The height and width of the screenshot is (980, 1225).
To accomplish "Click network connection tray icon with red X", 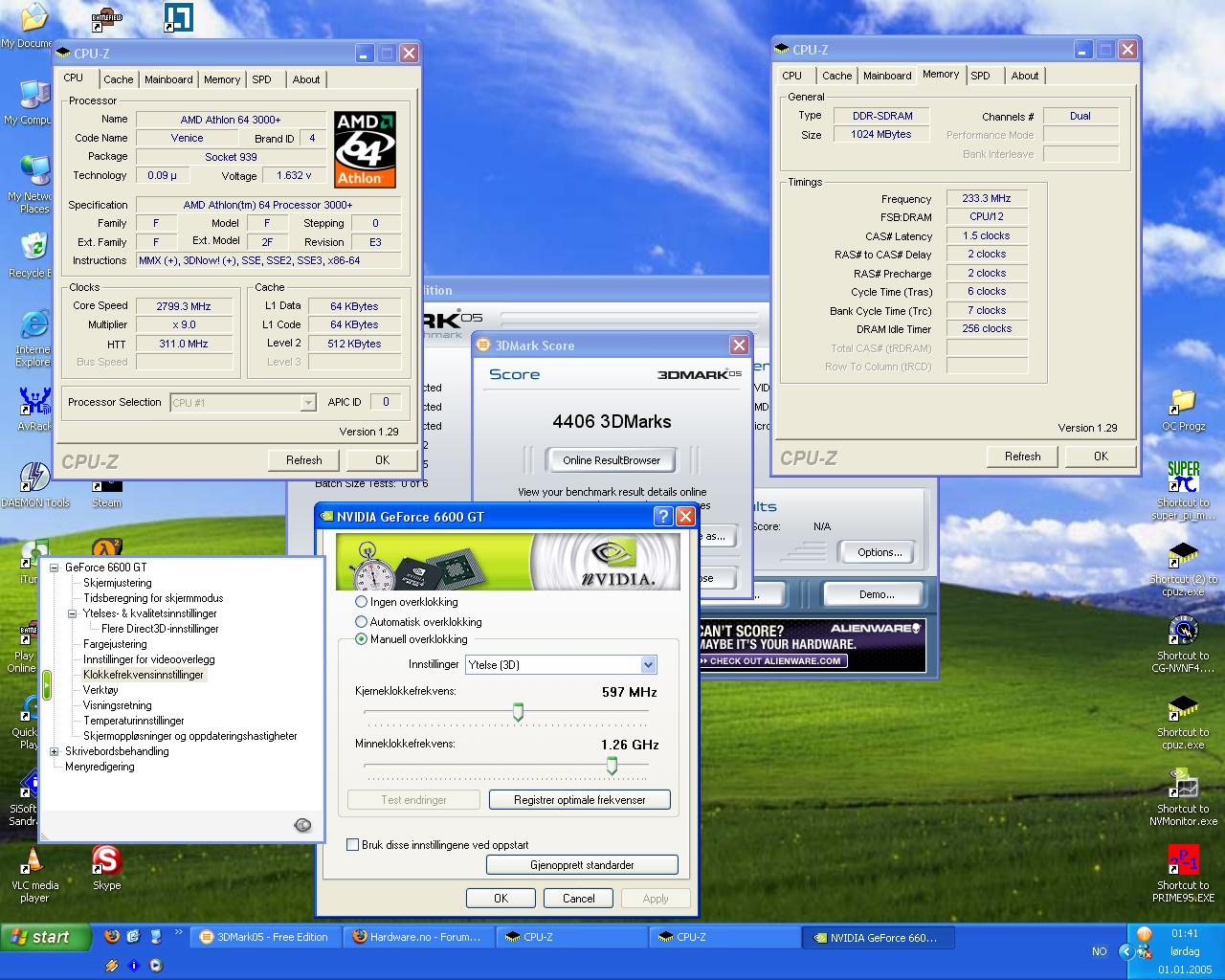I will [1144, 951].
